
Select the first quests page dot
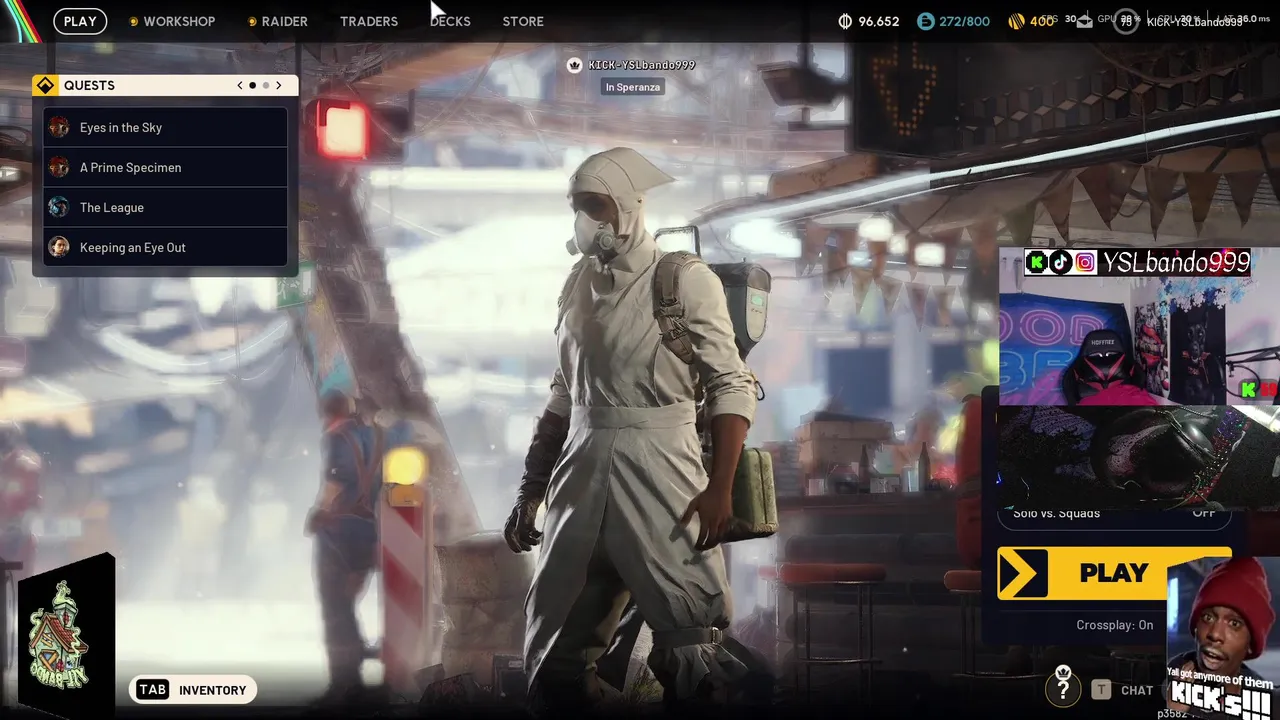coord(252,86)
